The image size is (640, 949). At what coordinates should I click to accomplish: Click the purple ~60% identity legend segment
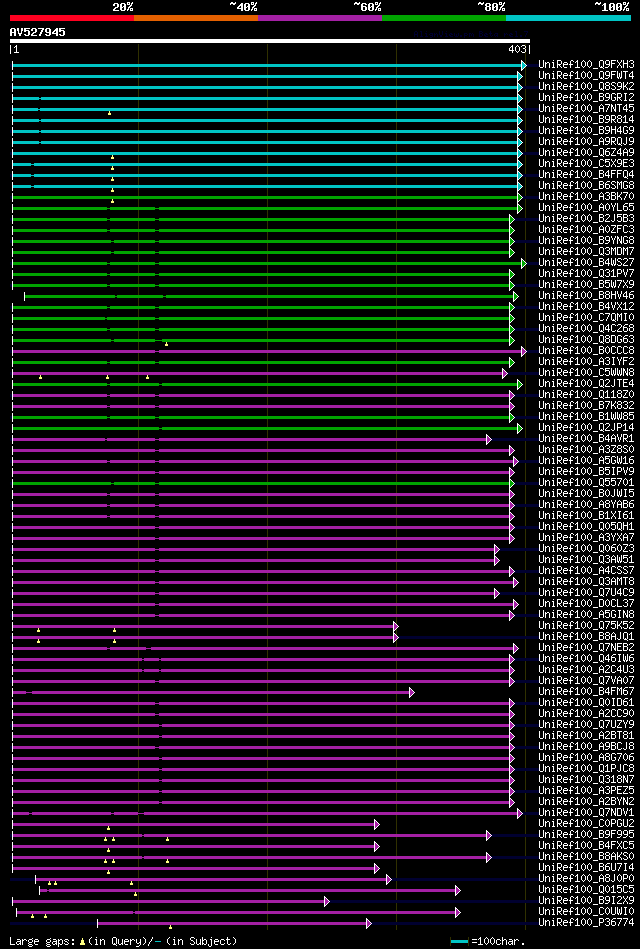pos(320,18)
